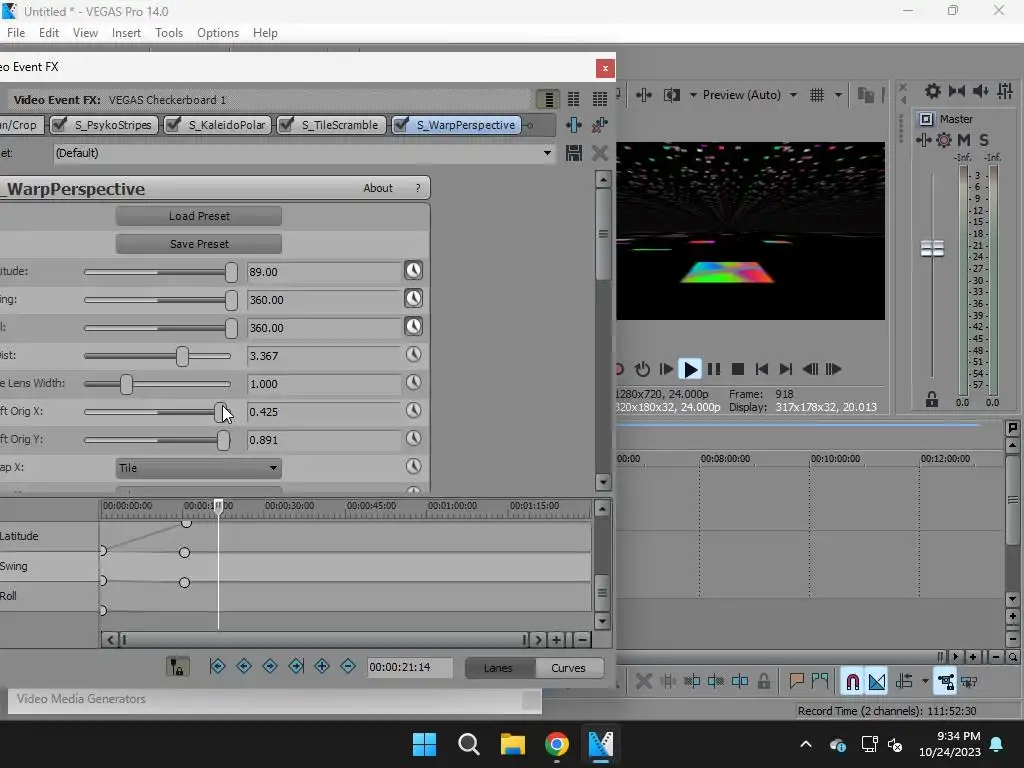Insert a region with green flags icon

[x=820, y=682]
